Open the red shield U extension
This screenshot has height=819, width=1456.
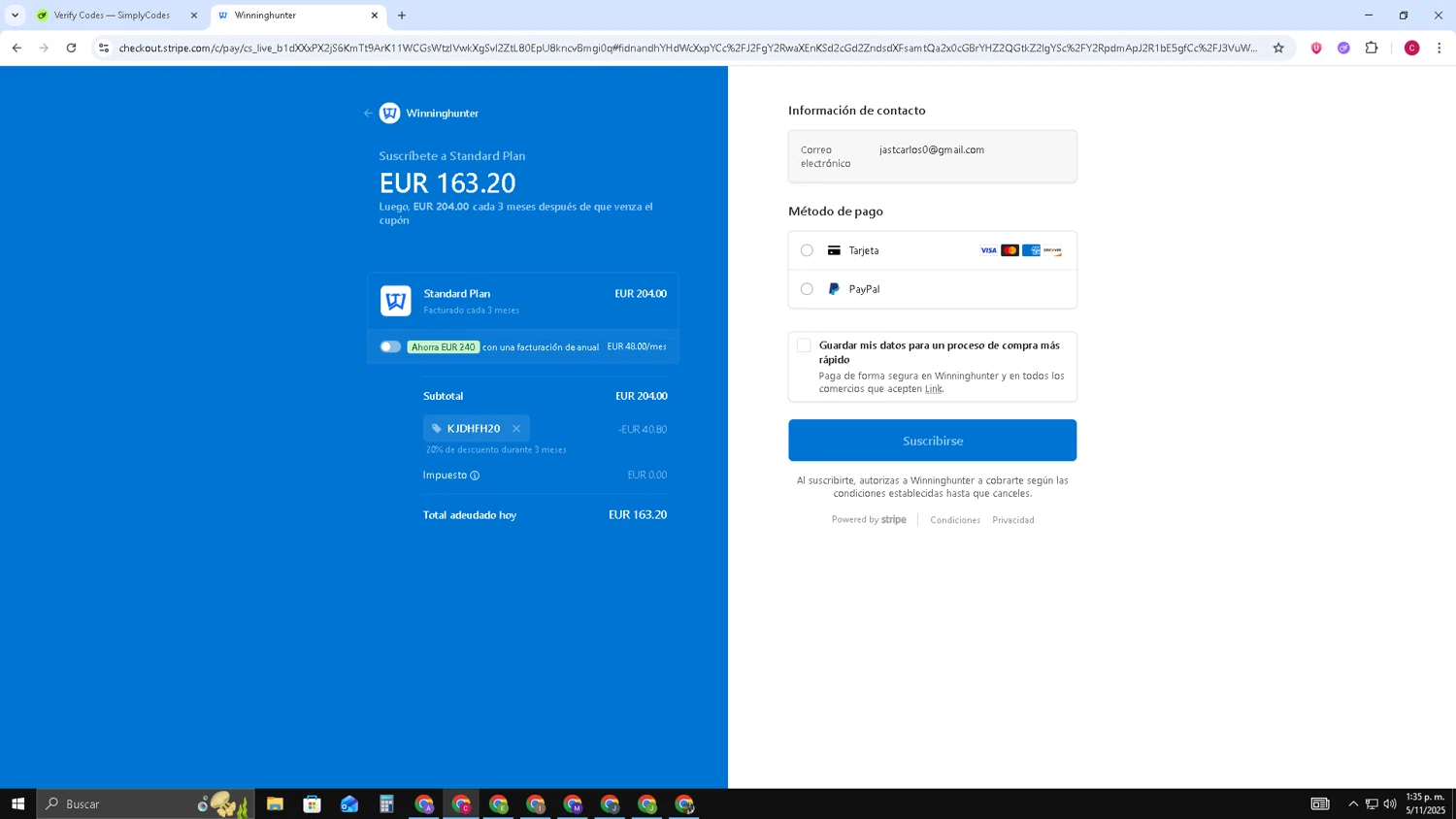(1316, 48)
